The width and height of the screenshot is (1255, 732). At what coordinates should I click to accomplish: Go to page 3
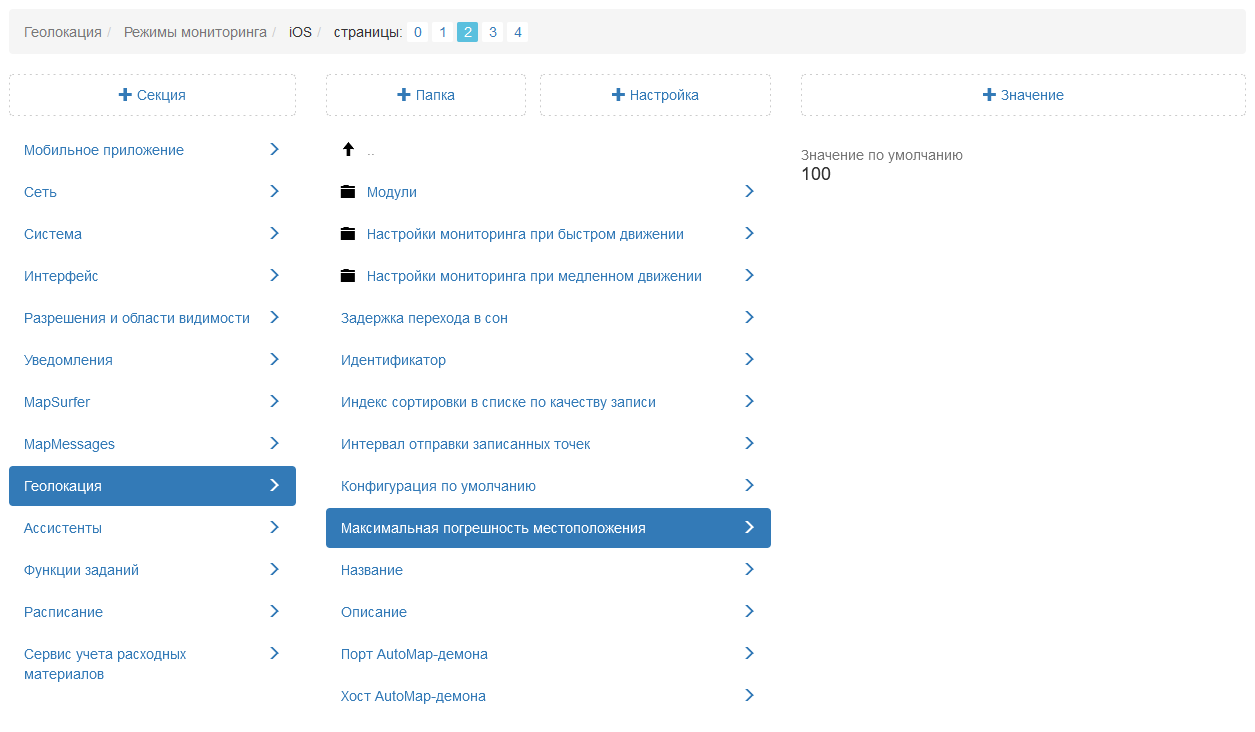point(492,32)
